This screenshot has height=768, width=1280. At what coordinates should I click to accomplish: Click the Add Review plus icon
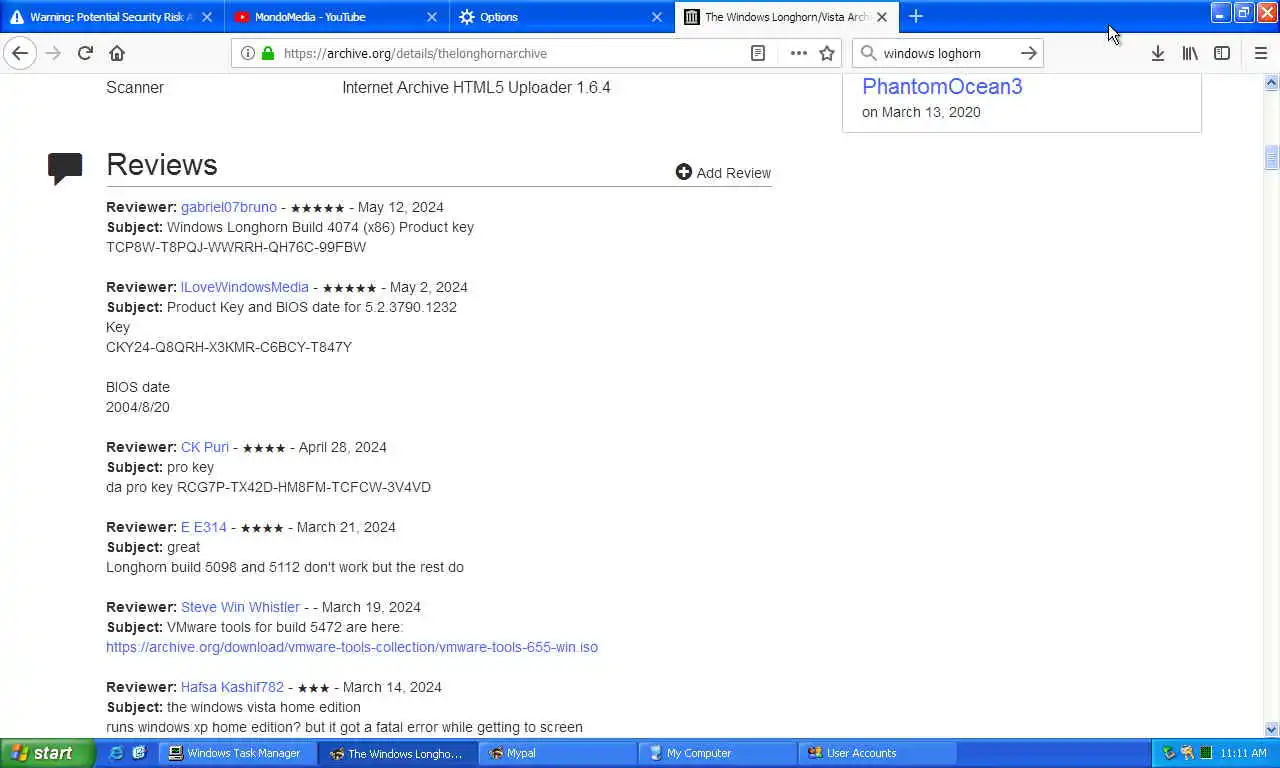[683, 172]
